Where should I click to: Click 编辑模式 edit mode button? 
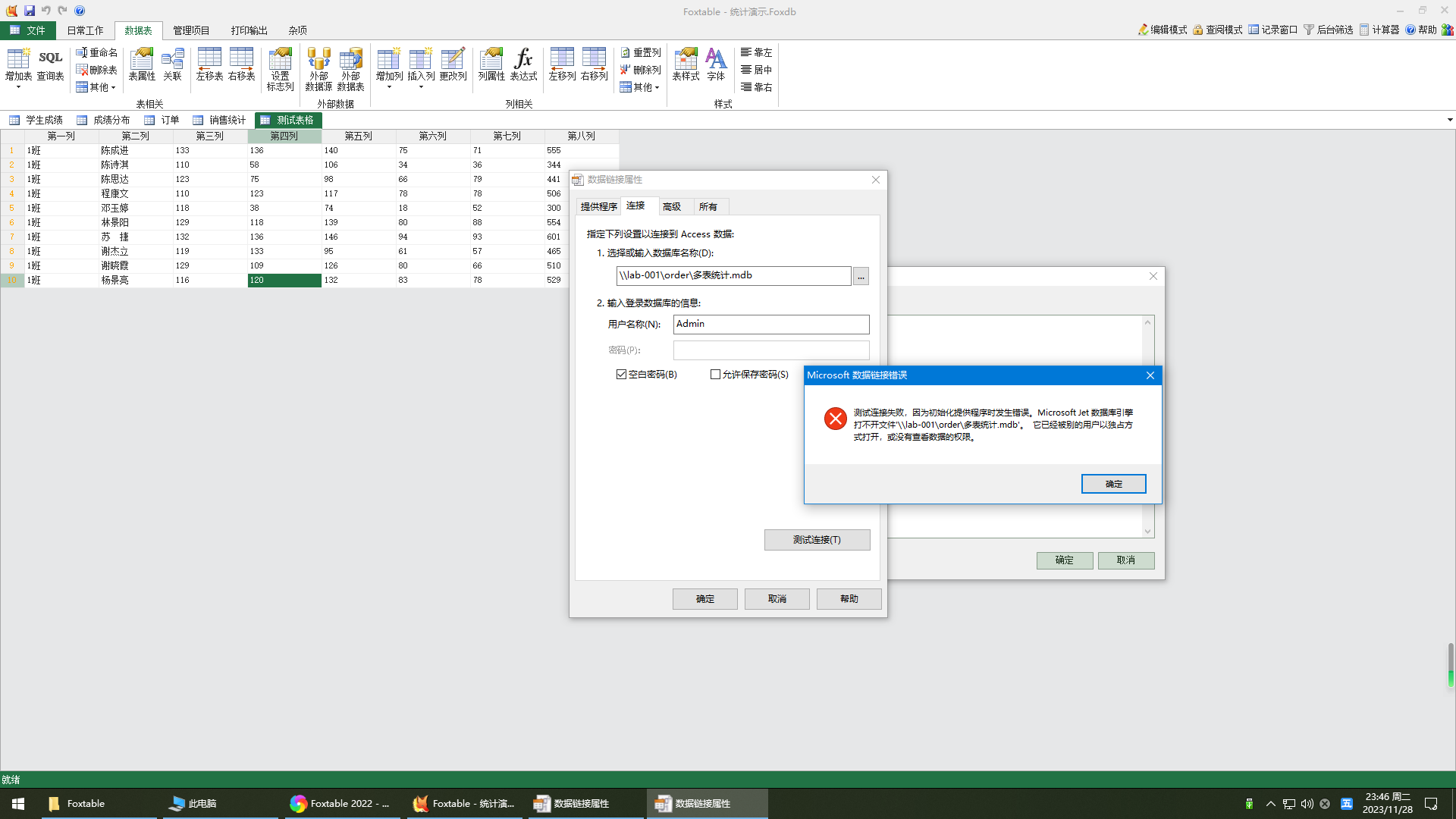(x=1162, y=30)
